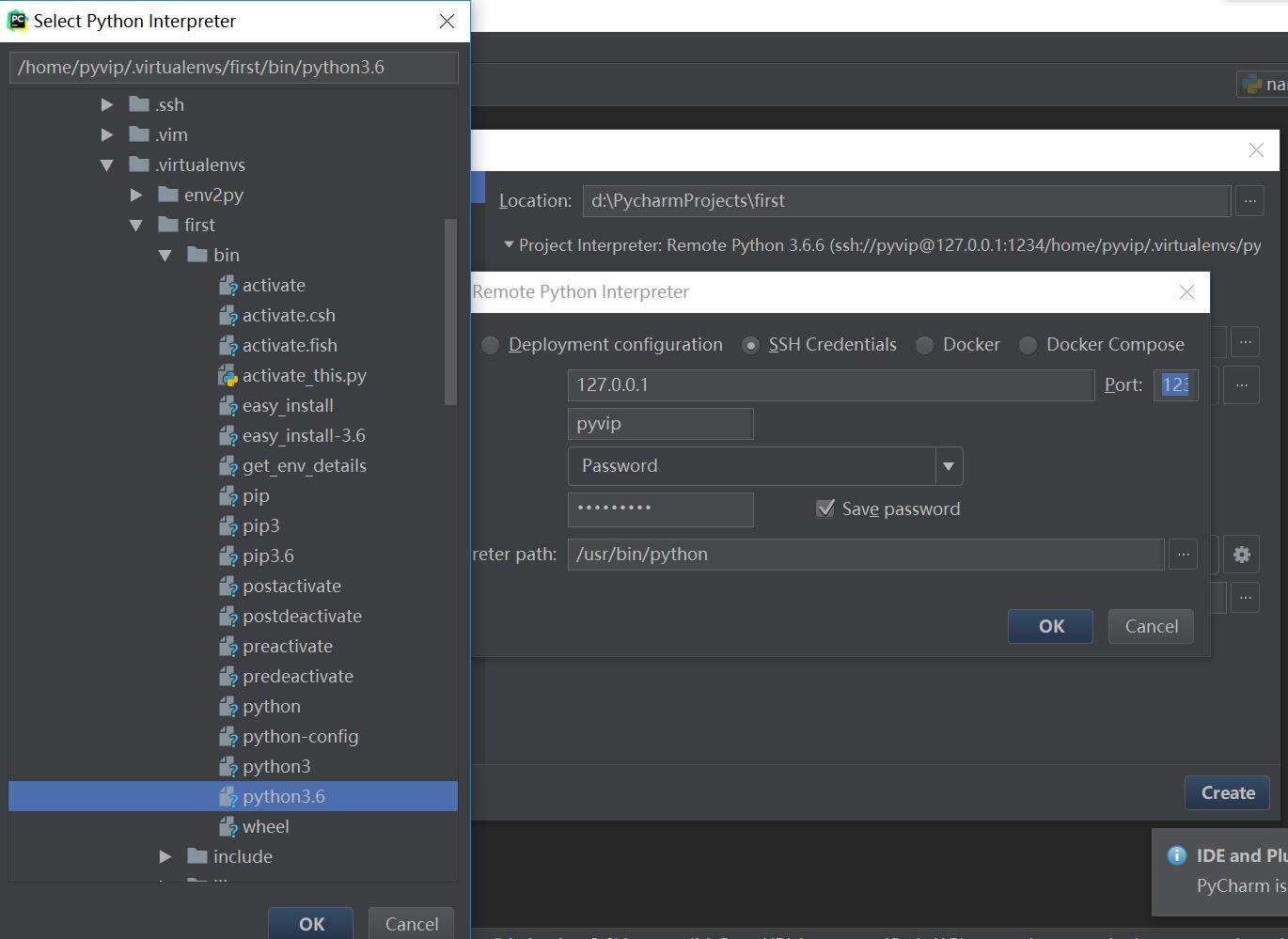Expand the .vim folder node
Screen dimensions: 1288x939
tap(107, 134)
